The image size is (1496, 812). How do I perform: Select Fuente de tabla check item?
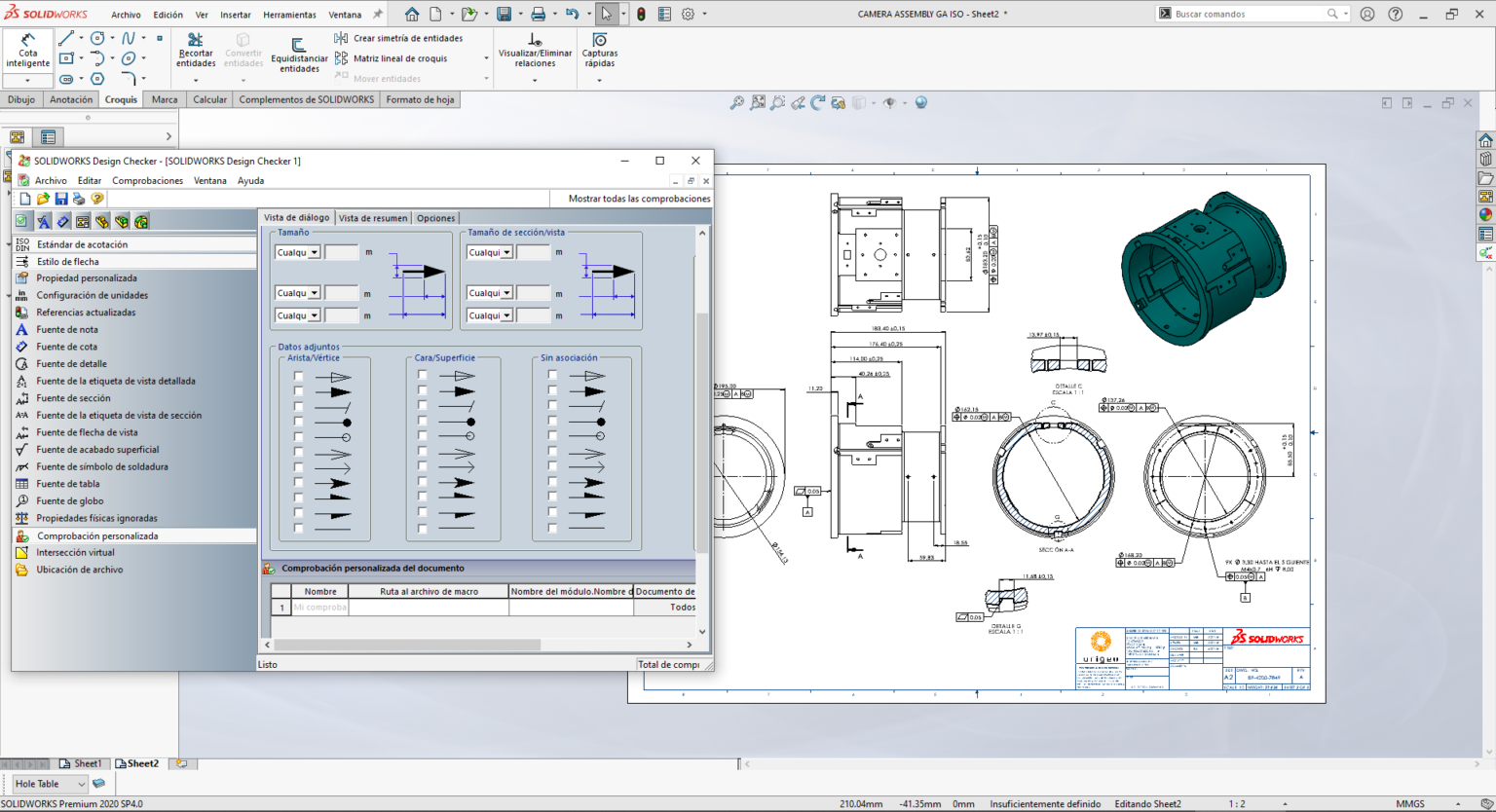point(68,484)
